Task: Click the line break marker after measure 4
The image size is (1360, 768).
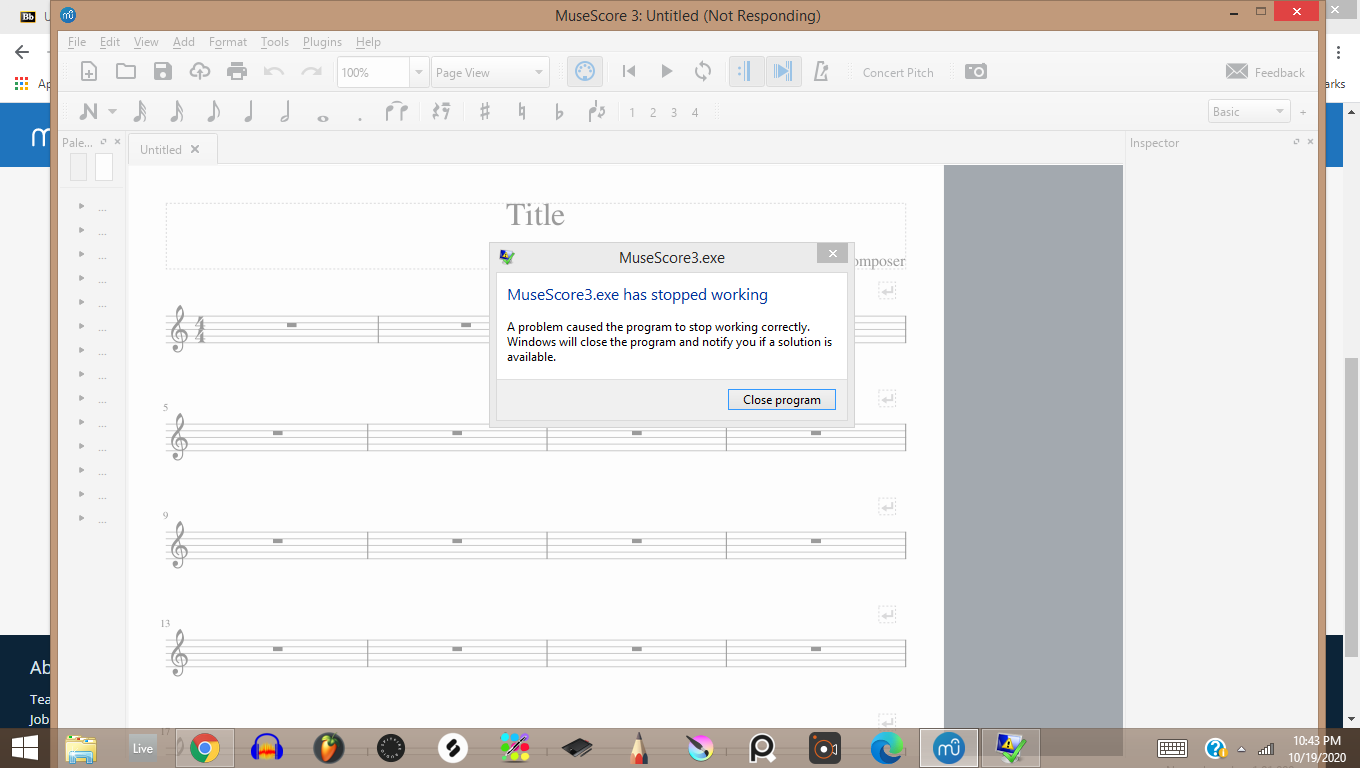Action: [x=887, y=290]
